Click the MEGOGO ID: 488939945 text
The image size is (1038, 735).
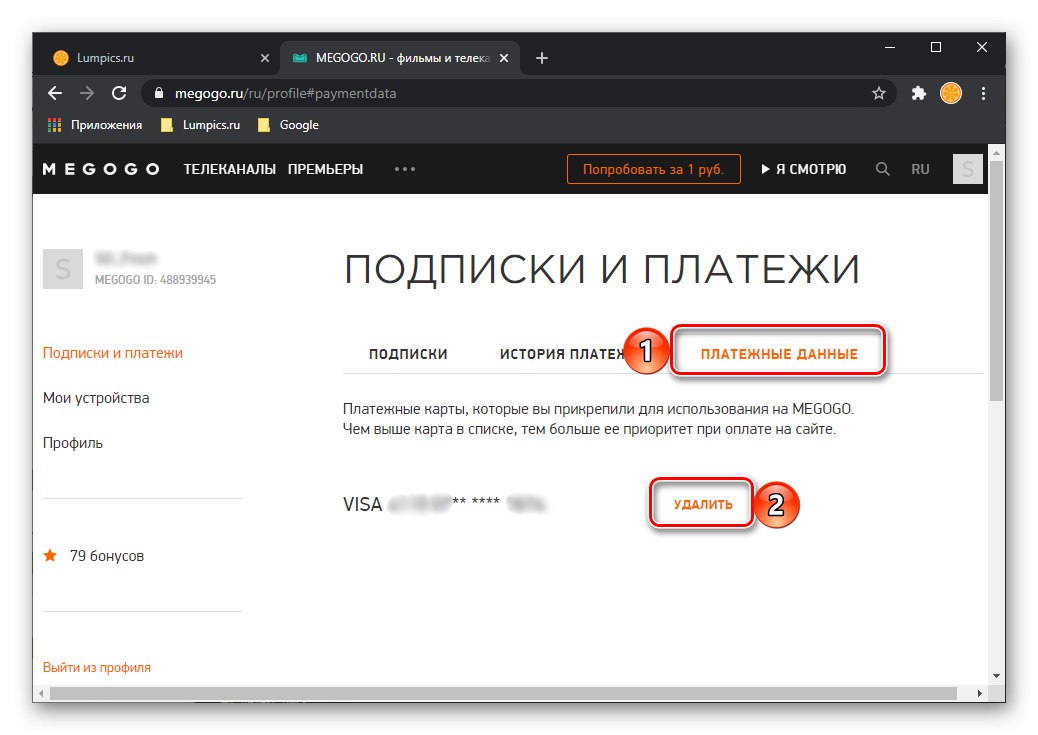155,280
